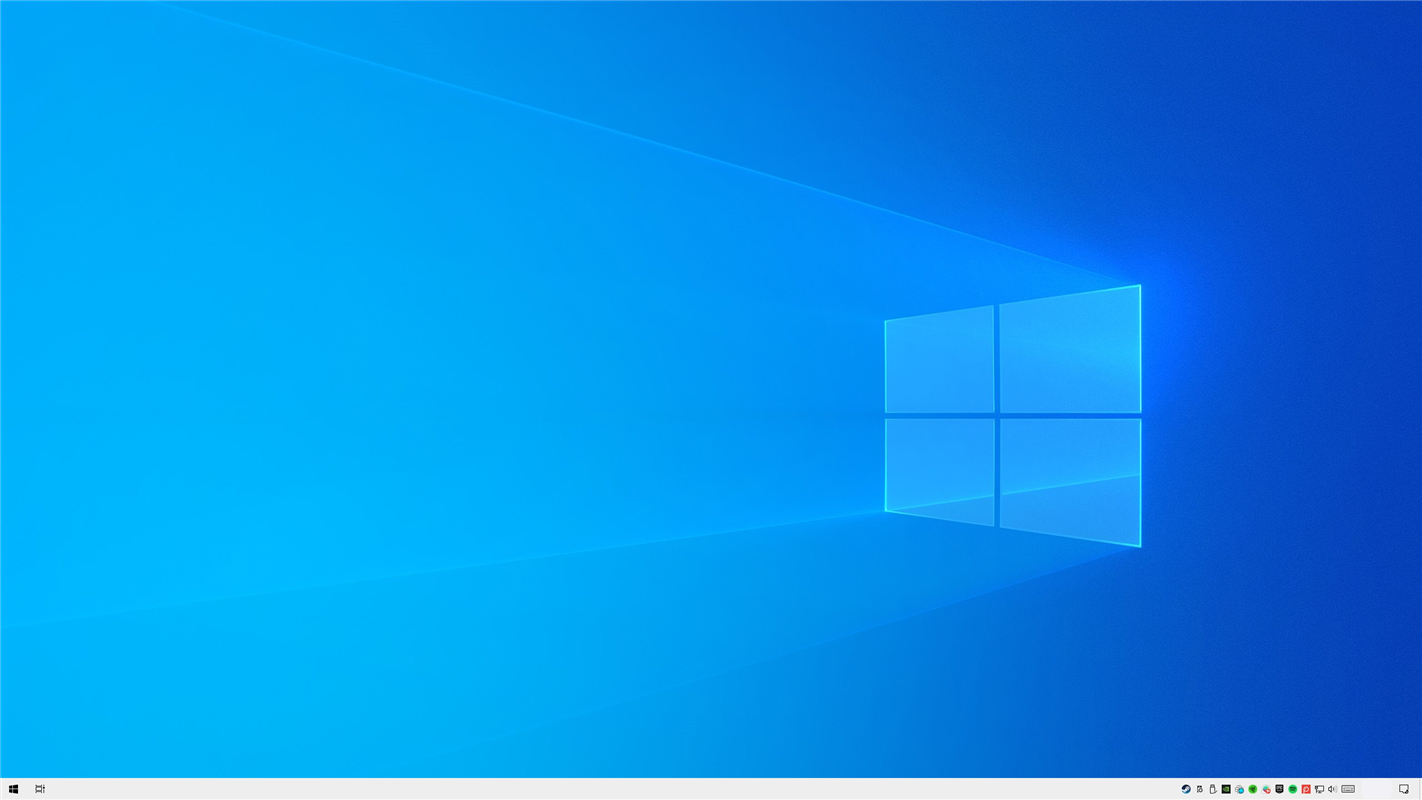Click the Safely Remove Hardware tray icon

(1212, 789)
